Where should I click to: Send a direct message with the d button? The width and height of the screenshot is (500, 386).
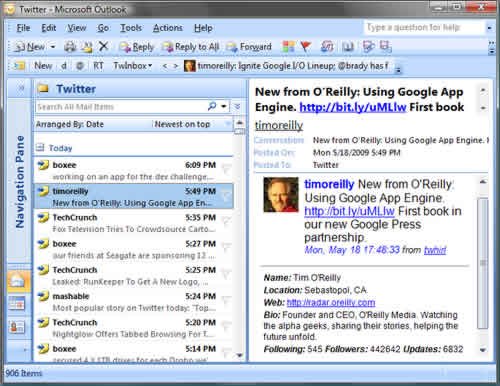64,66
